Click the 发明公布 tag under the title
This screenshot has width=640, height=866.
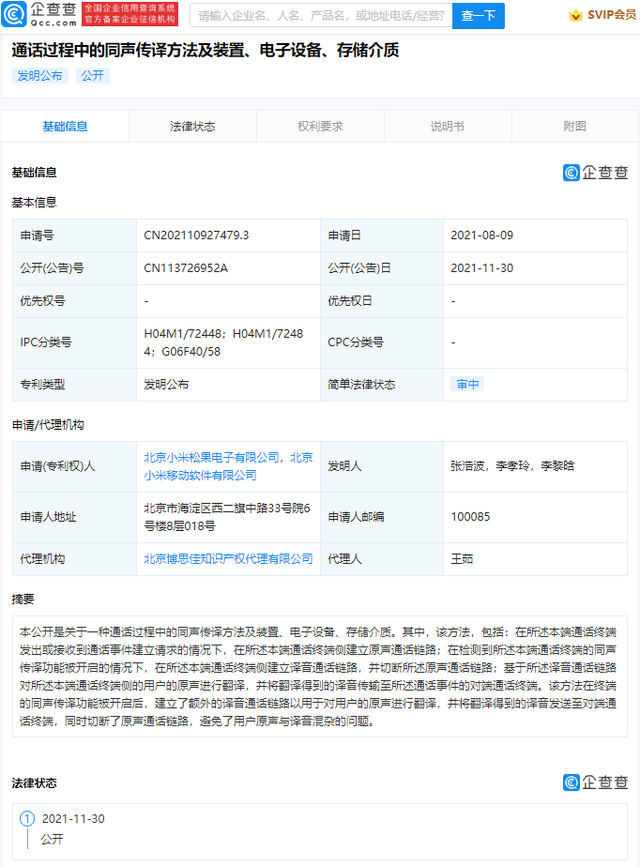(x=40, y=76)
